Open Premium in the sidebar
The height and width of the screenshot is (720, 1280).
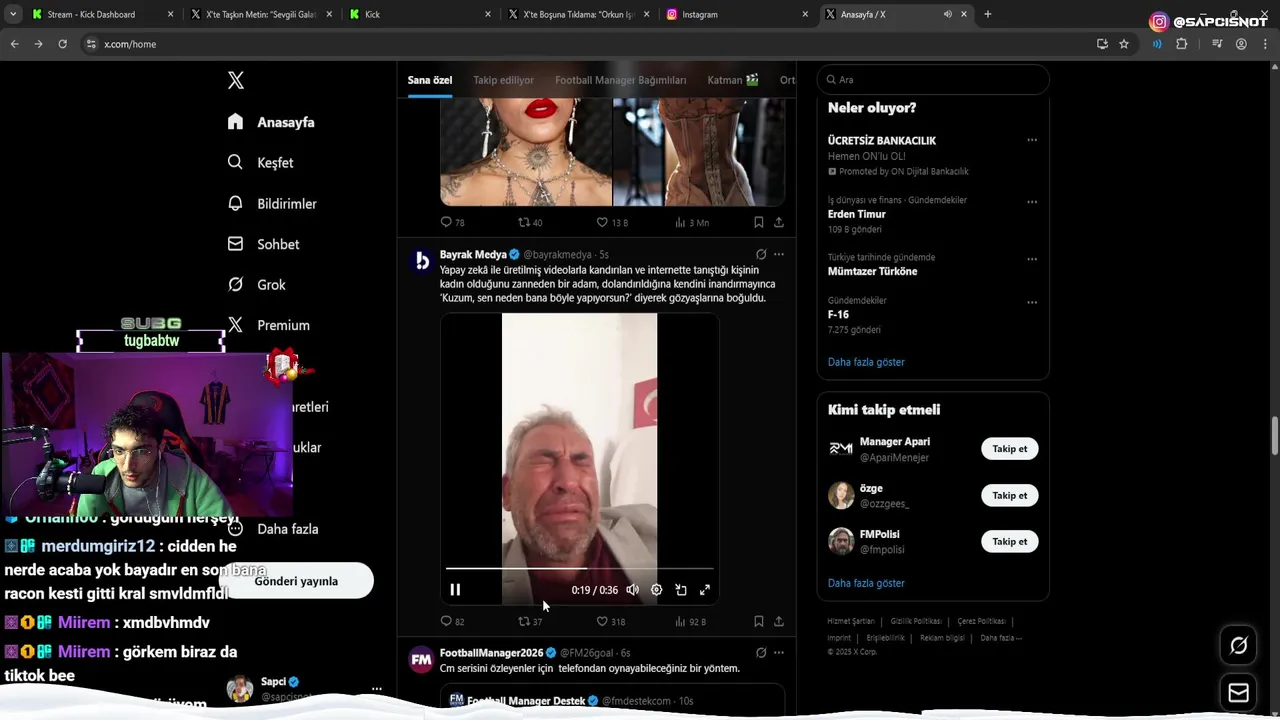pos(268,325)
